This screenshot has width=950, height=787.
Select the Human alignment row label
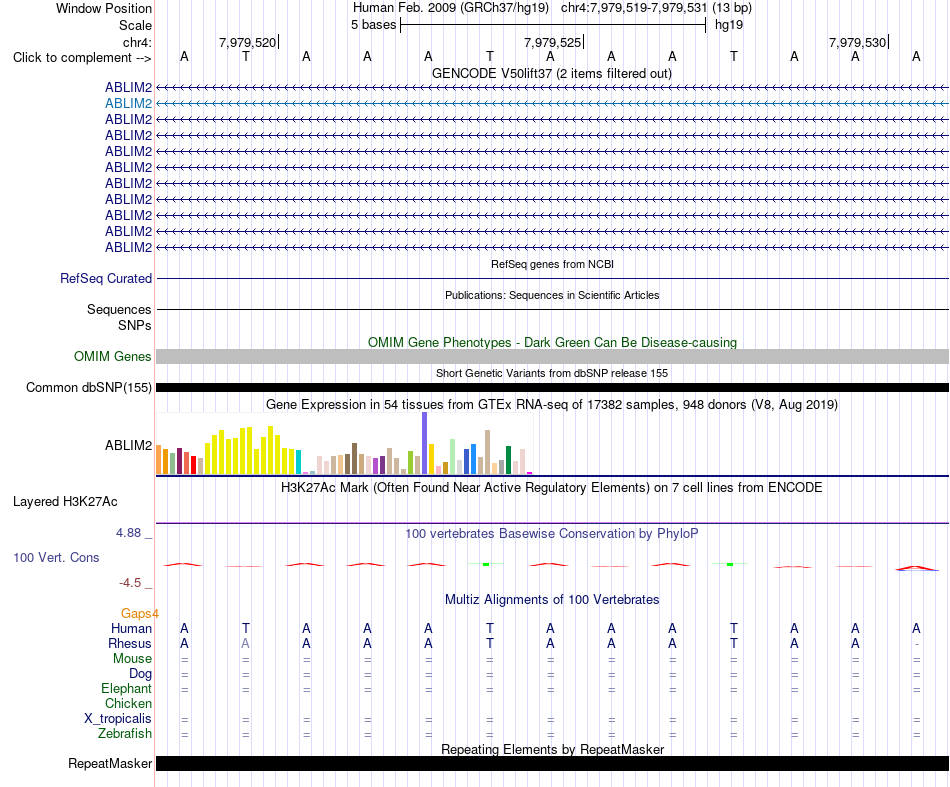click(131, 628)
